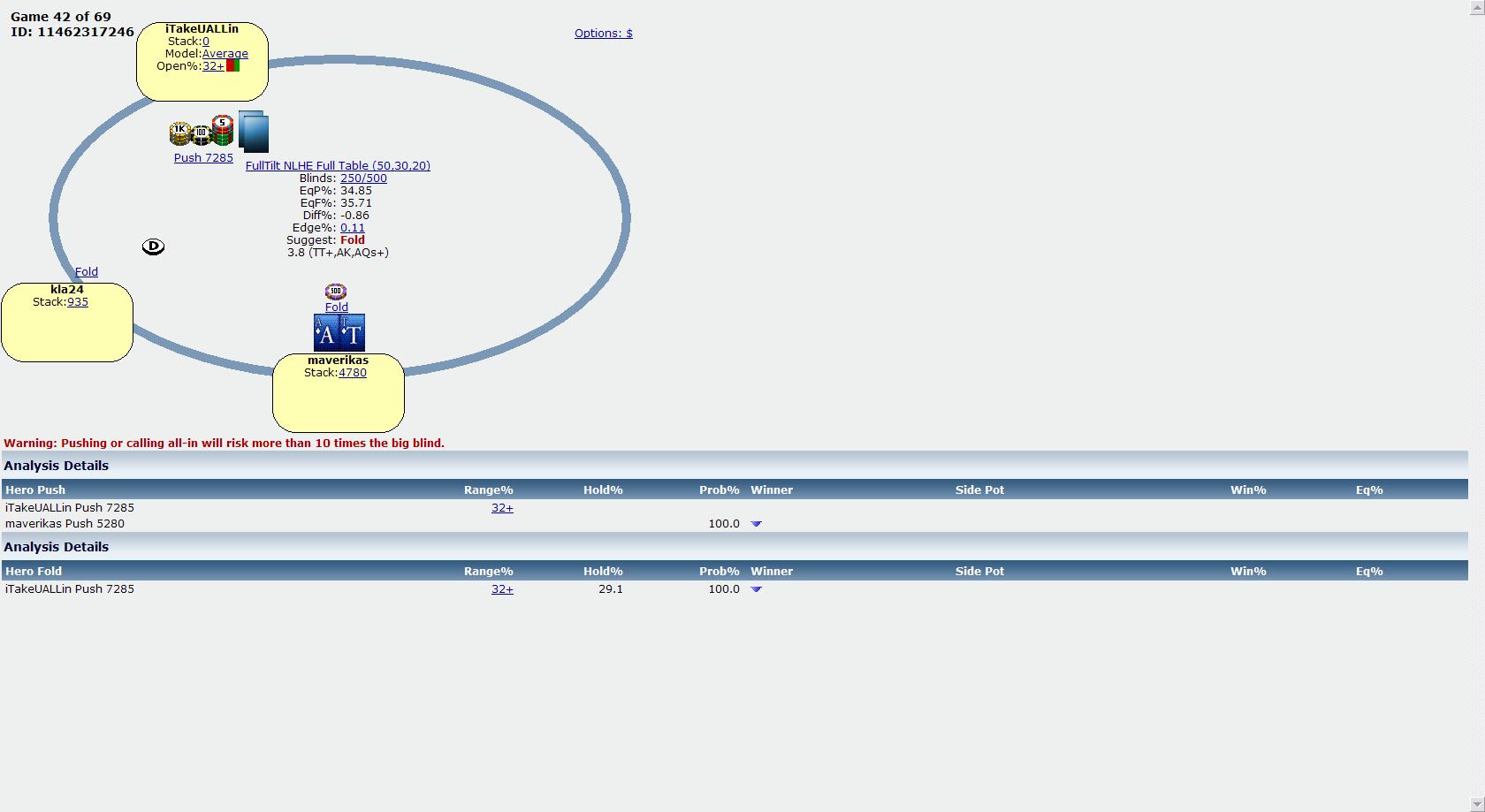This screenshot has width=1485, height=812.
Task: Click the red 5 chip in the bet stack
Action: point(223,129)
